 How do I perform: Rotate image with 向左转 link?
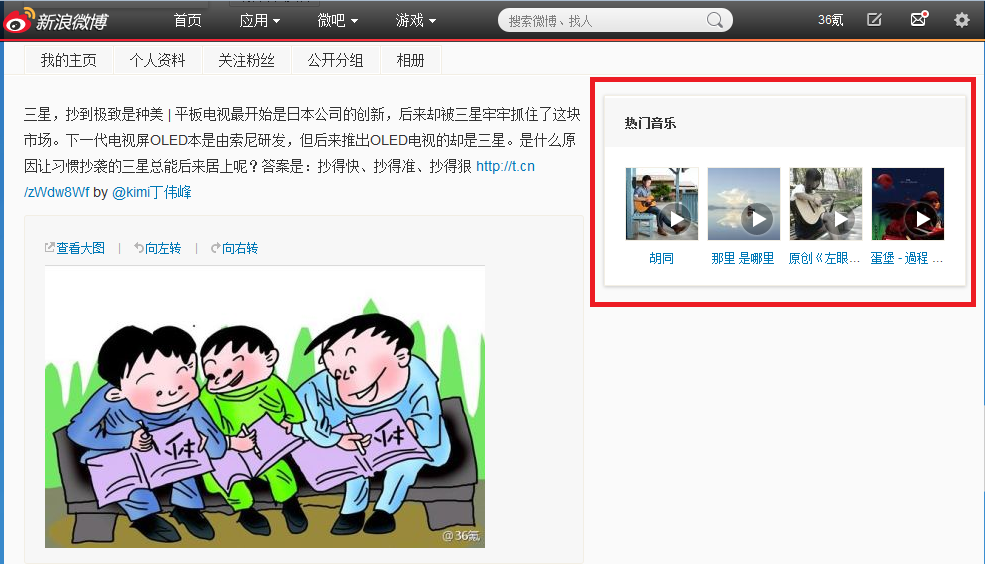(157, 248)
